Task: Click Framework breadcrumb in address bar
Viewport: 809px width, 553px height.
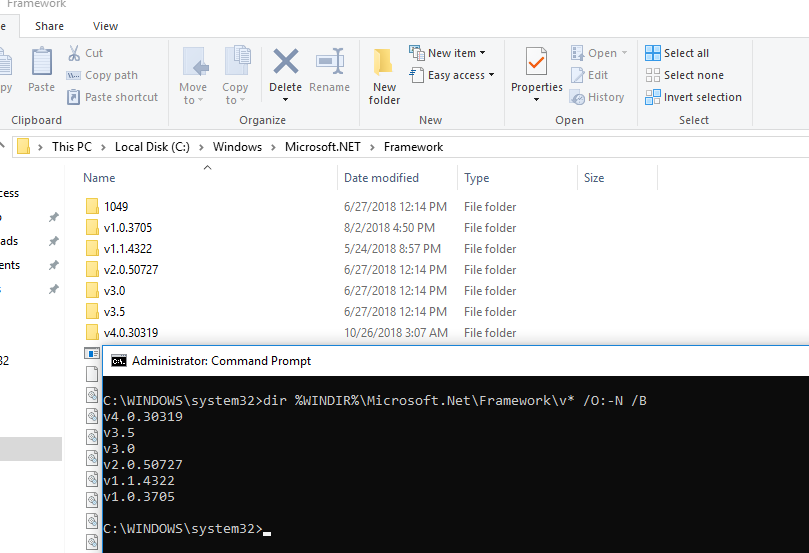Action: 413,147
